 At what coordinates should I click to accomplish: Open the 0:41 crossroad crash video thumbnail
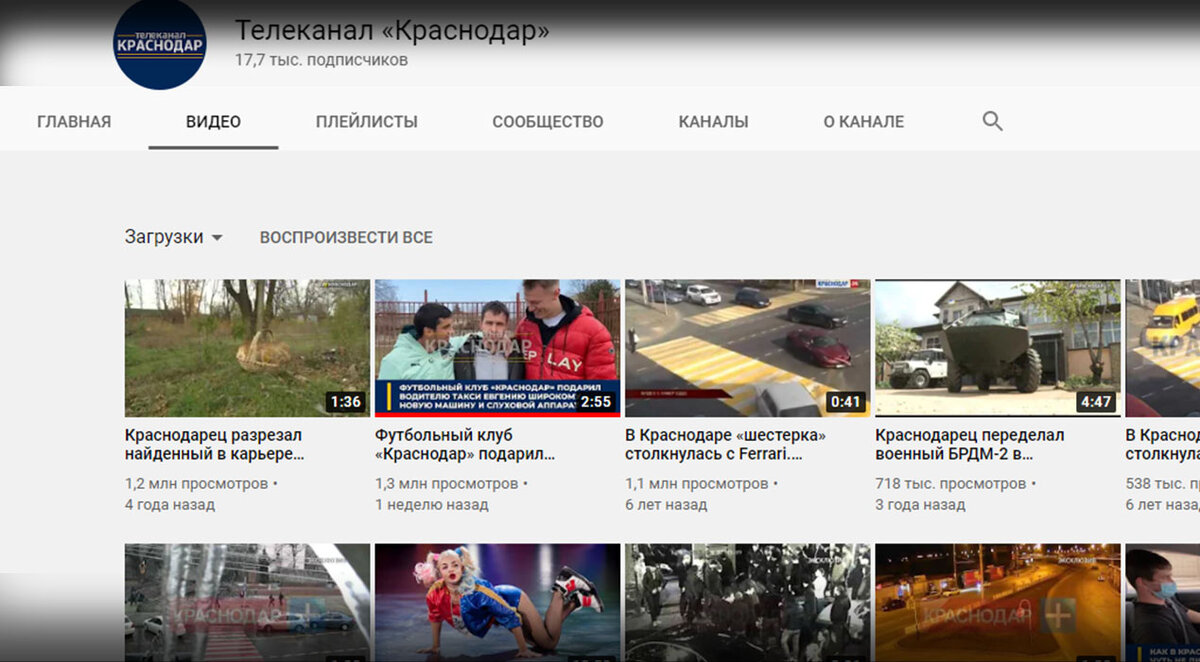tap(747, 348)
